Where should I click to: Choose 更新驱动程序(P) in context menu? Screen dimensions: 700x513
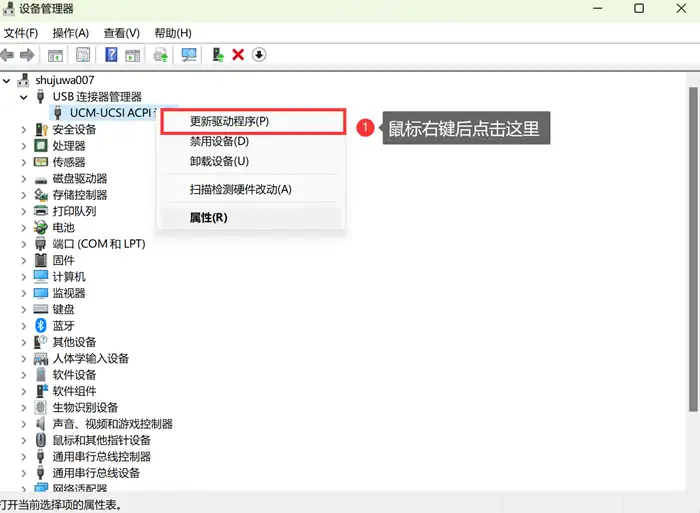[x=253, y=121]
